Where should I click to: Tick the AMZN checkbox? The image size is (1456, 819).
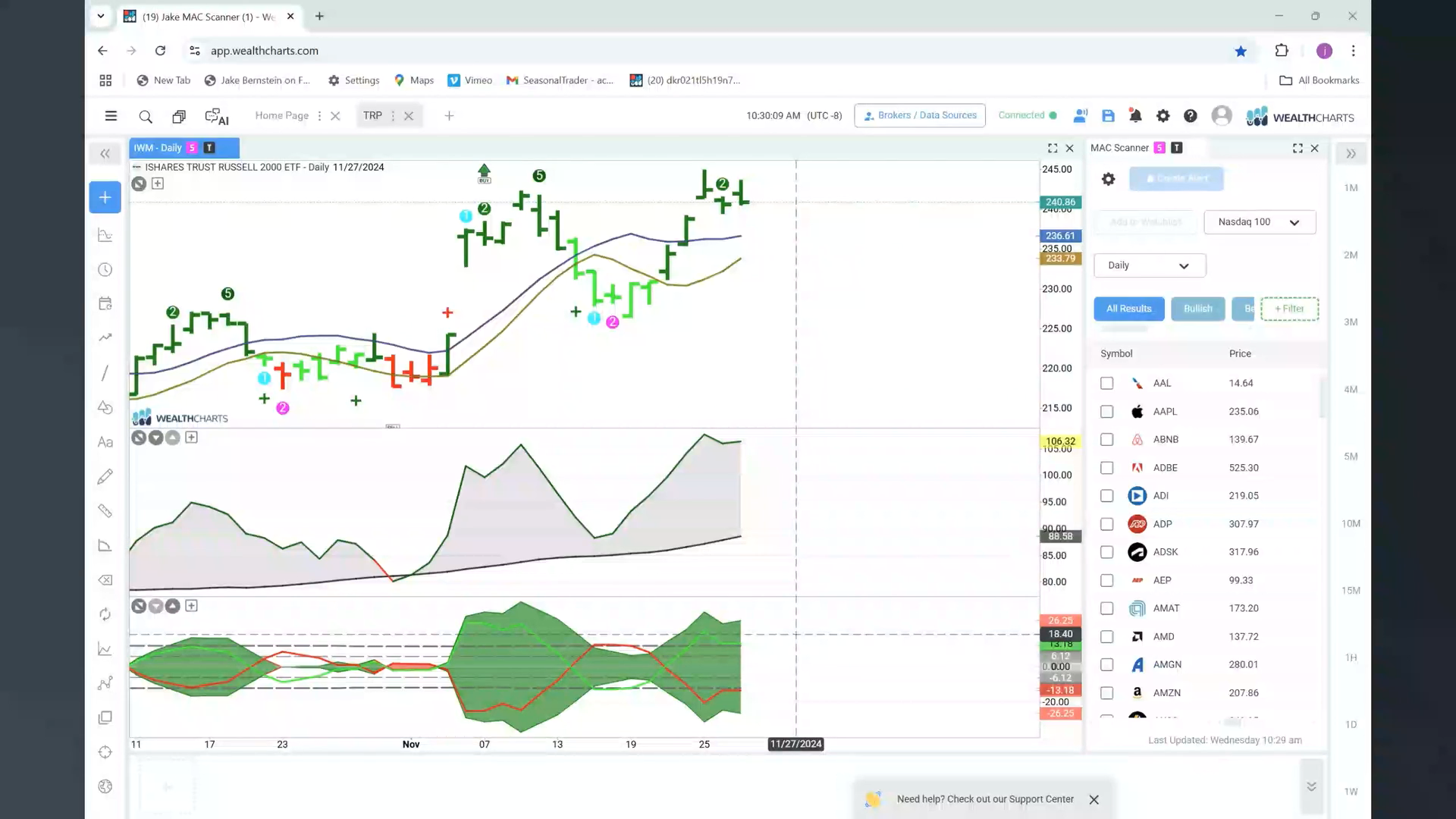click(1107, 693)
